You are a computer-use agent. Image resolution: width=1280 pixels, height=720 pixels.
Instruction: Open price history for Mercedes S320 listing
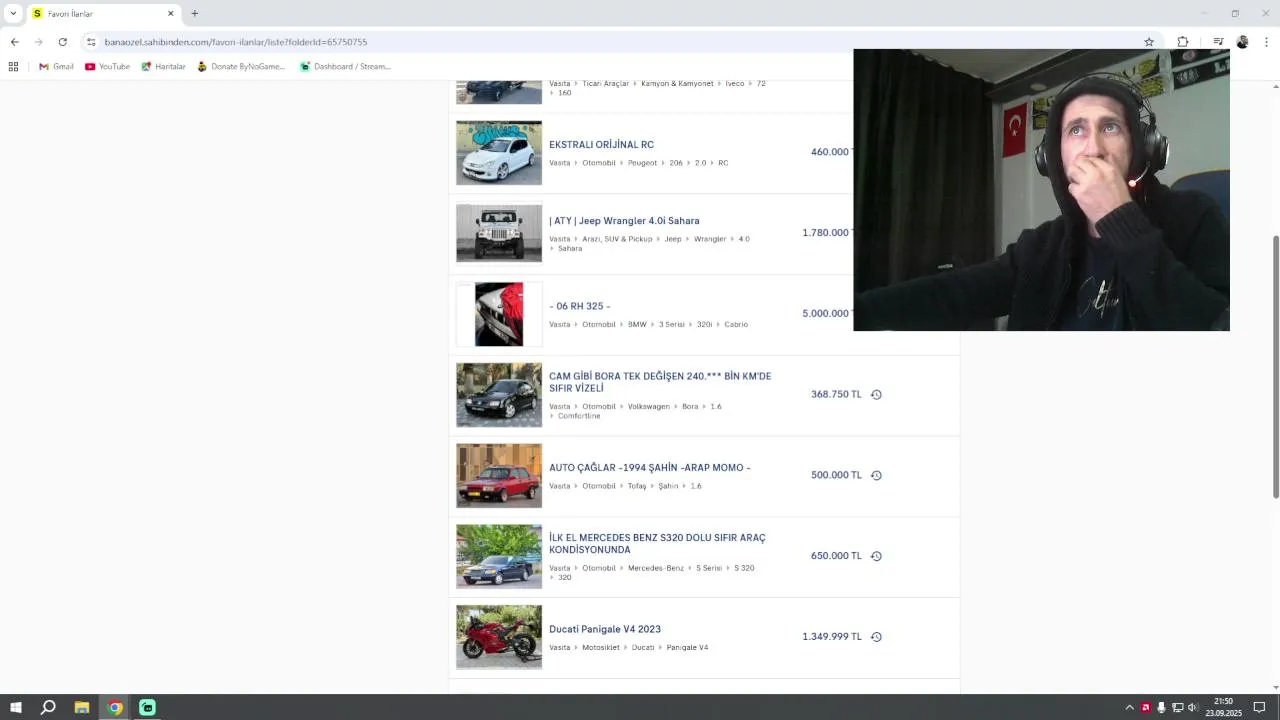click(x=876, y=556)
